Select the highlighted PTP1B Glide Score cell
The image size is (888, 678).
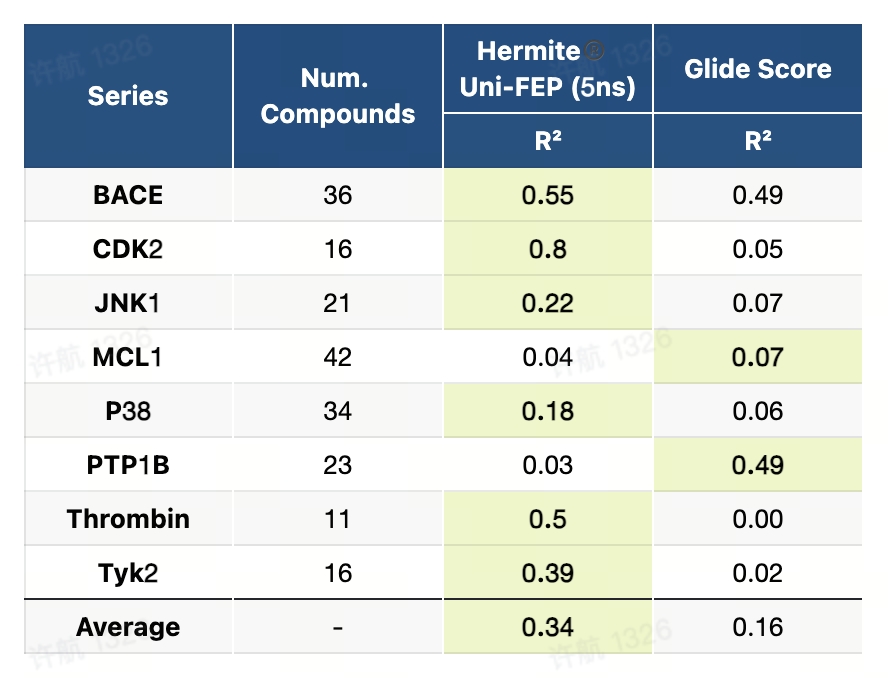pyautogui.click(x=757, y=465)
